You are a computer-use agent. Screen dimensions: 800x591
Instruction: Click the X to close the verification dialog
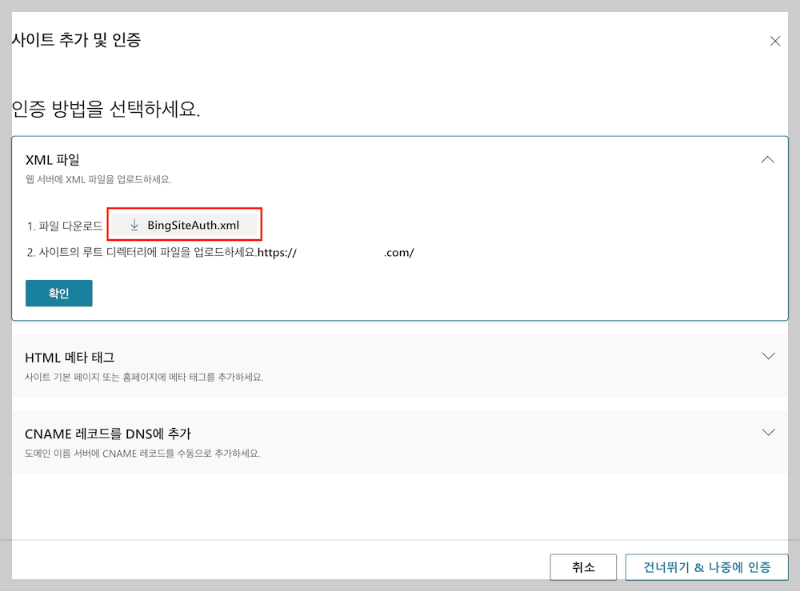pos(776,41)
